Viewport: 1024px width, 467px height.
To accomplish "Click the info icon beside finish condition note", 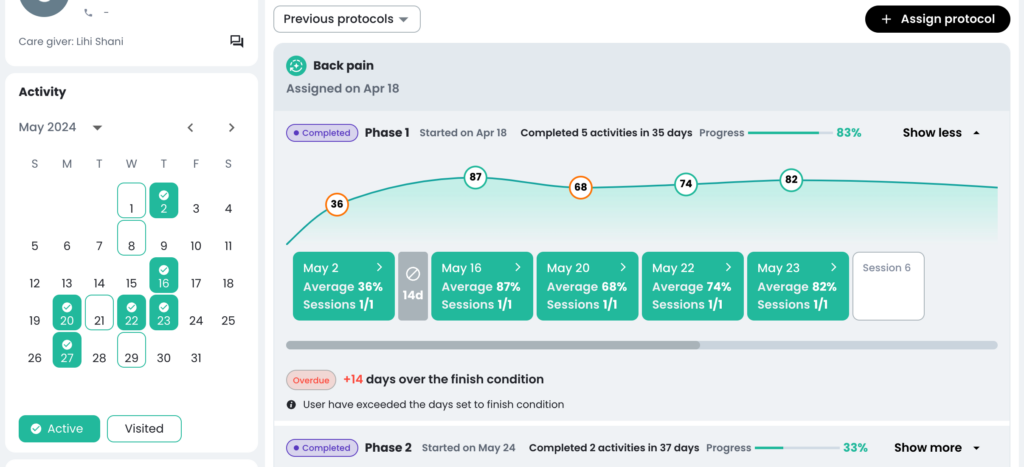I will click(x=291, y=404).
